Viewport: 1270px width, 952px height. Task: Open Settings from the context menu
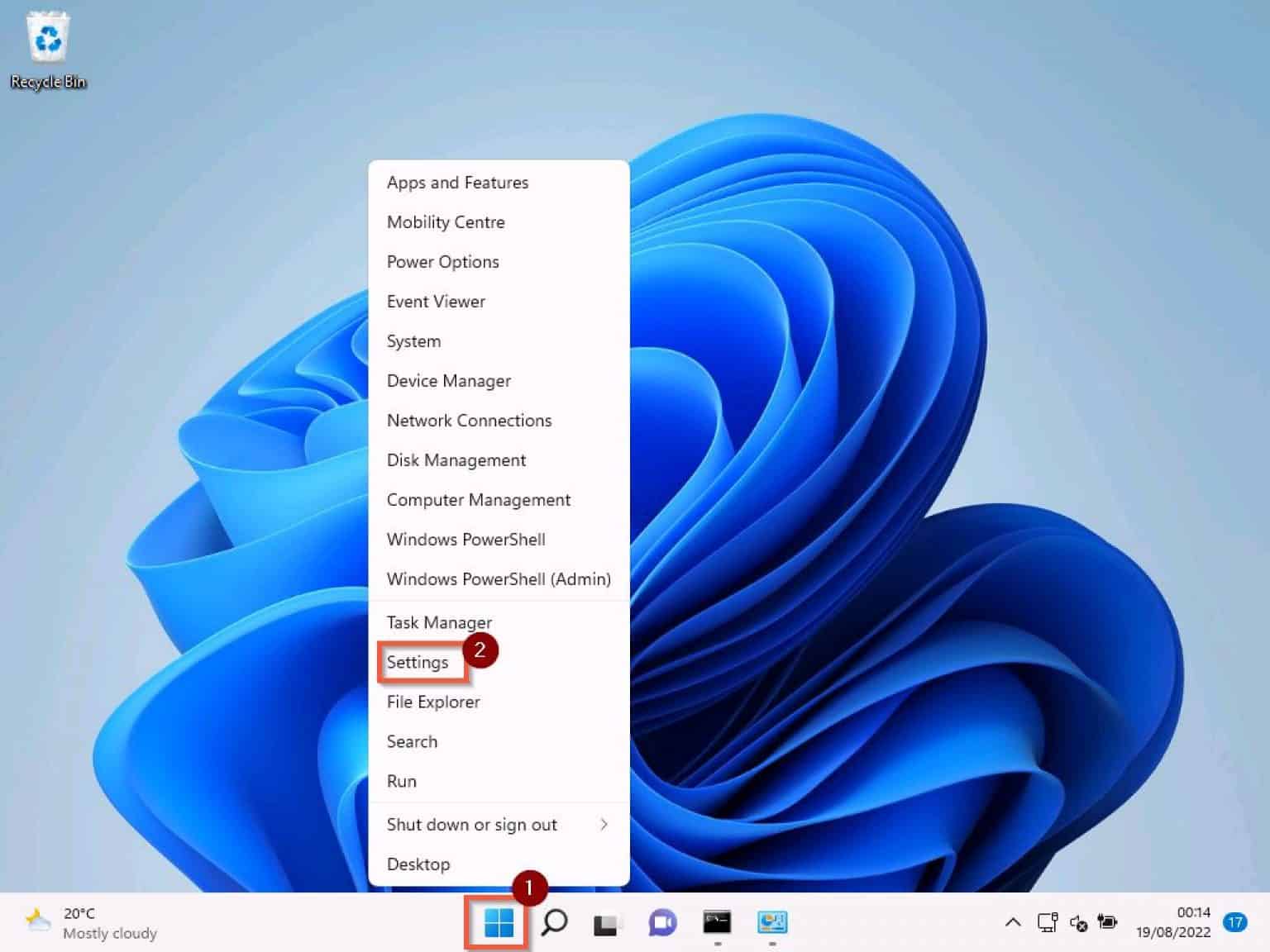coord(418,662)
